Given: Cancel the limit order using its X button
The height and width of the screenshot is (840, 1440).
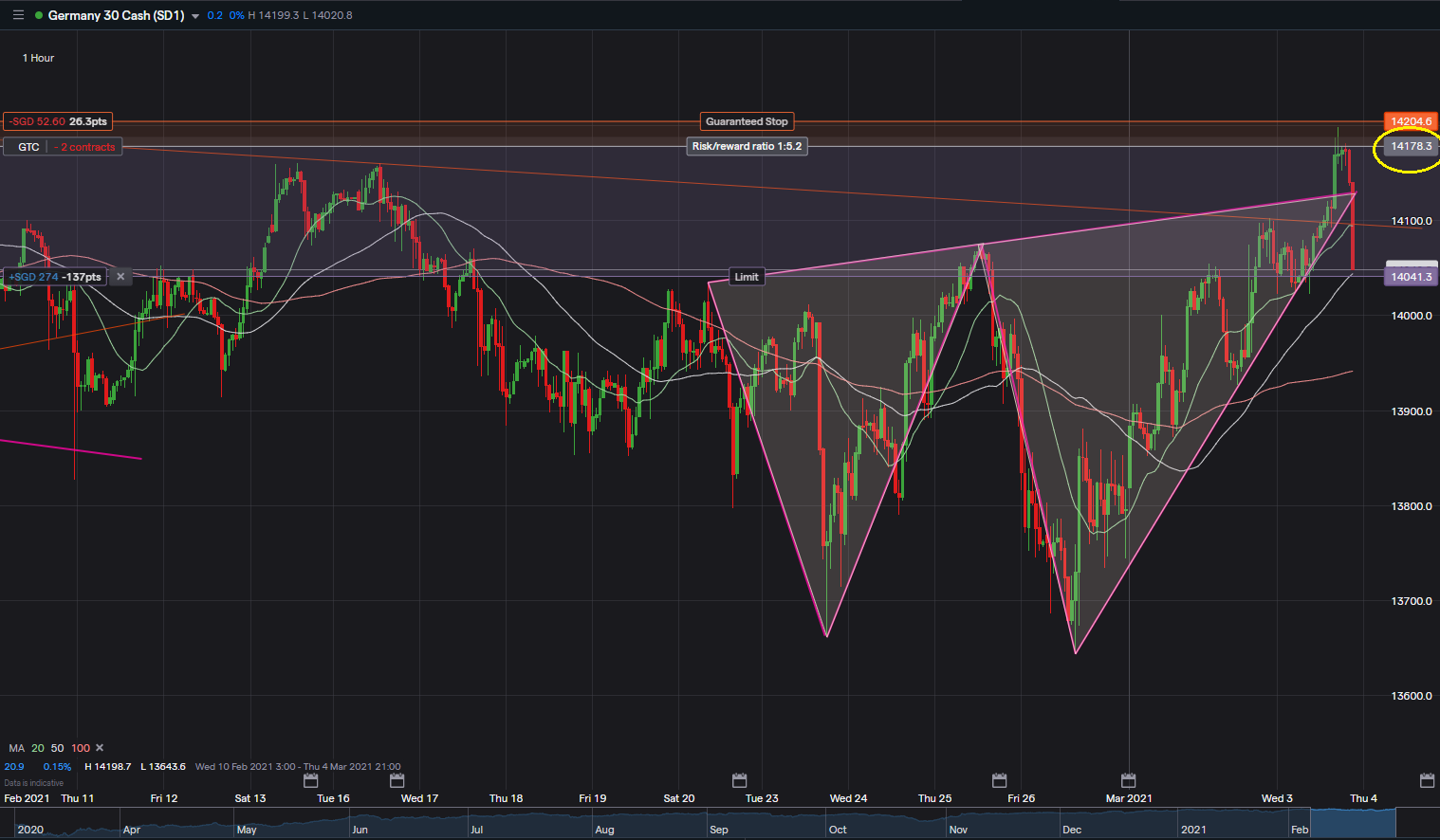Looking at the screenshot, I should (120, 277).
